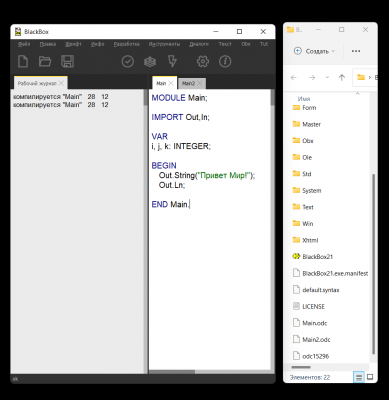Click the Main.odc file icon
This screenshot has height=400, width=389.
[296, 323]
